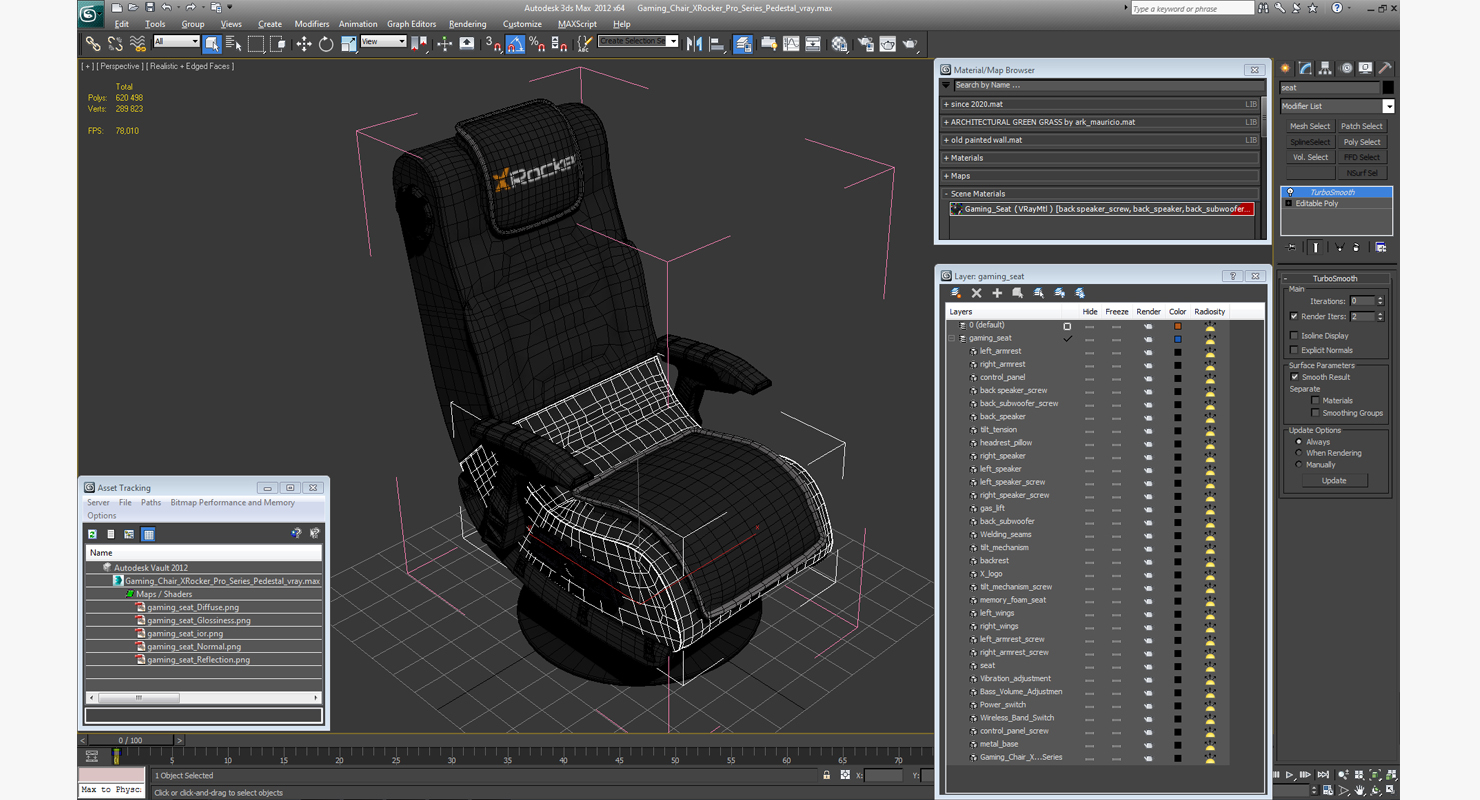This screenshot has width=1480, height=800.
Task: Activate the Select and Rotate tool
Action: pos(326,44)
